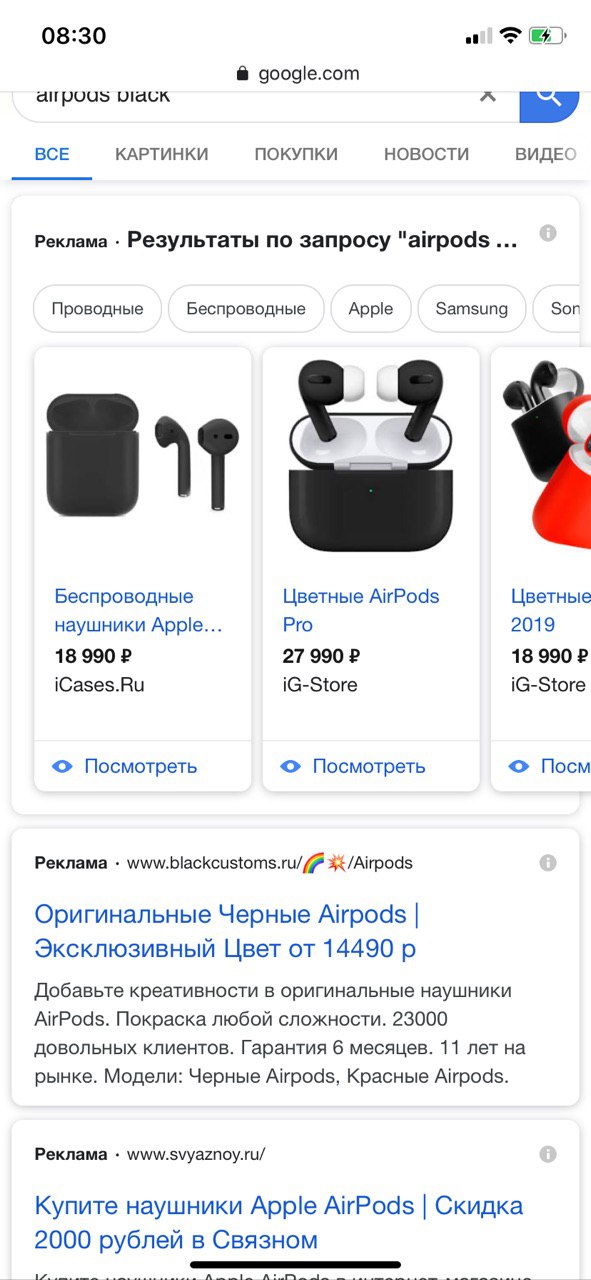Tap the blue search magnifier button
The image size is (591, 1280).
pyautogui.click(x=549, y=100)
